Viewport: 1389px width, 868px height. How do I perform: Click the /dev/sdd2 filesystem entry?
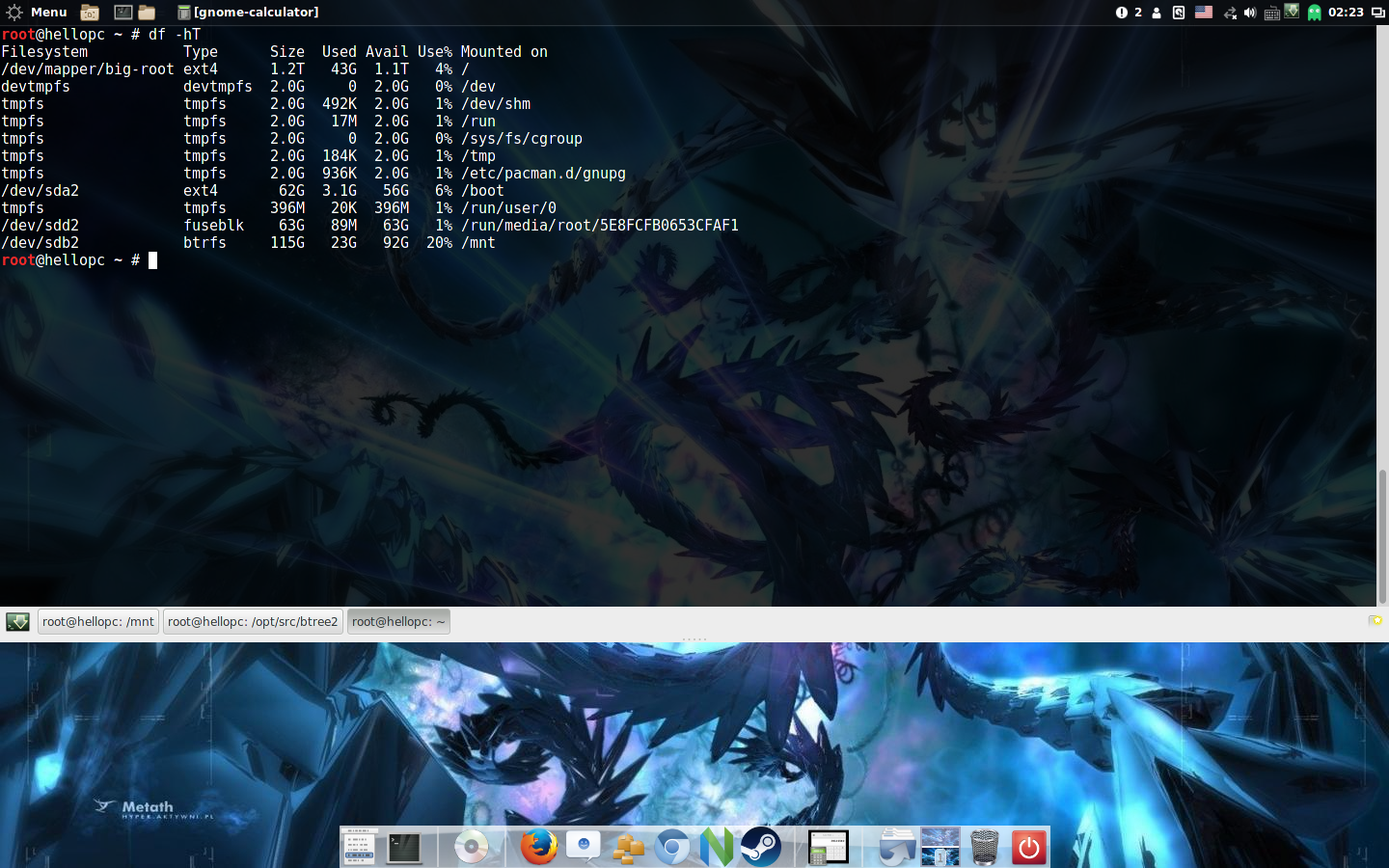41,226
